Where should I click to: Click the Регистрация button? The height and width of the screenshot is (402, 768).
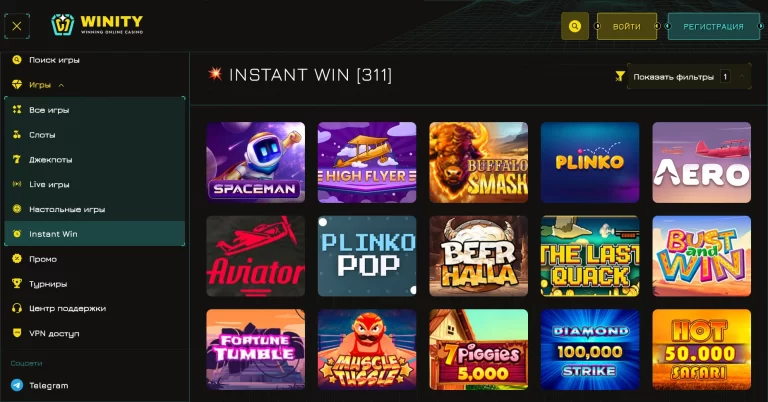click(713, 26)
